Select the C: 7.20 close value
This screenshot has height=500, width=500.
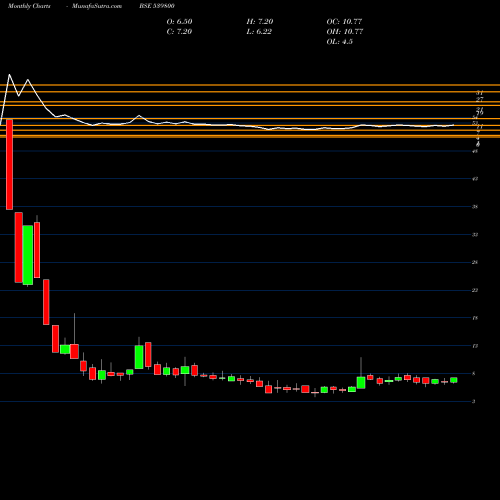click(x=179, y=32)
